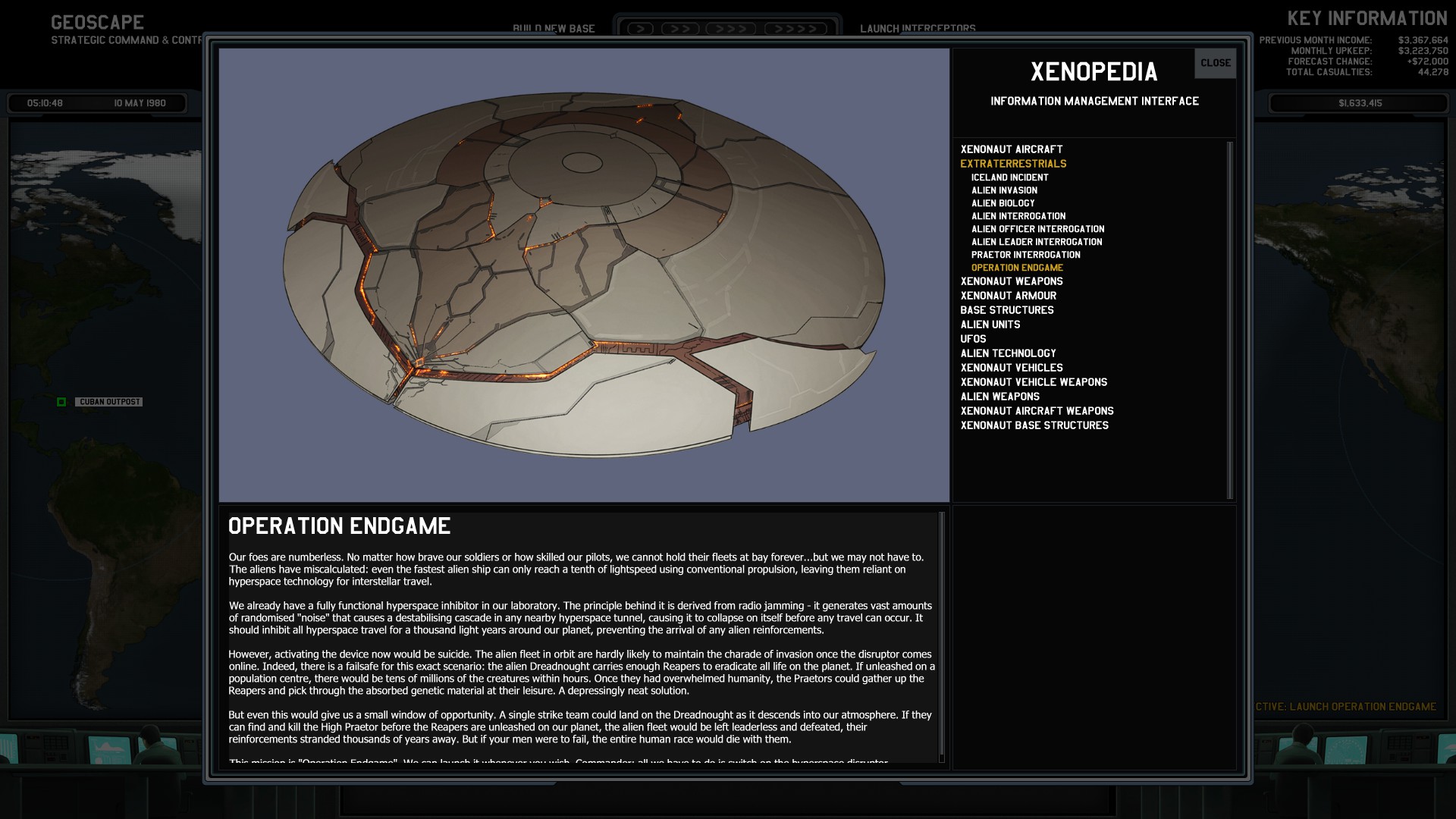Click the Cuban Outpost base marker icon
1456x819 pixels.
pyautogui.click(x=61, y=402)
